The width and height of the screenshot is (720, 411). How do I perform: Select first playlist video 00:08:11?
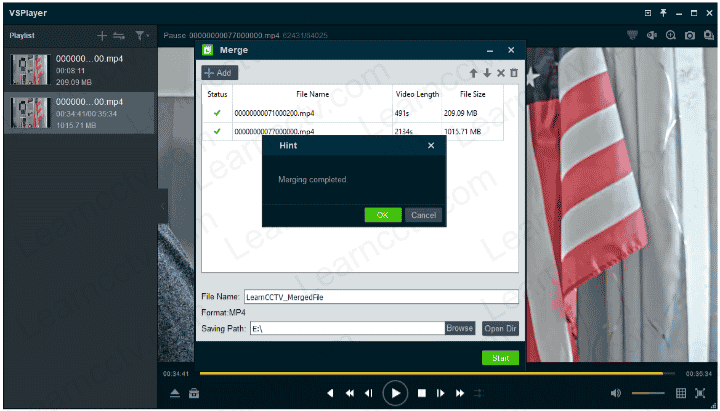tap(78, 71)
